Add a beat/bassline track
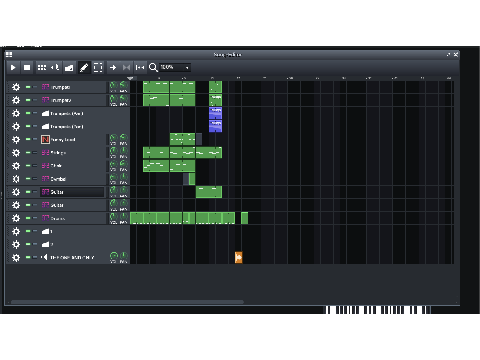This screenshot has width=480, height=360. pos(42,68)
